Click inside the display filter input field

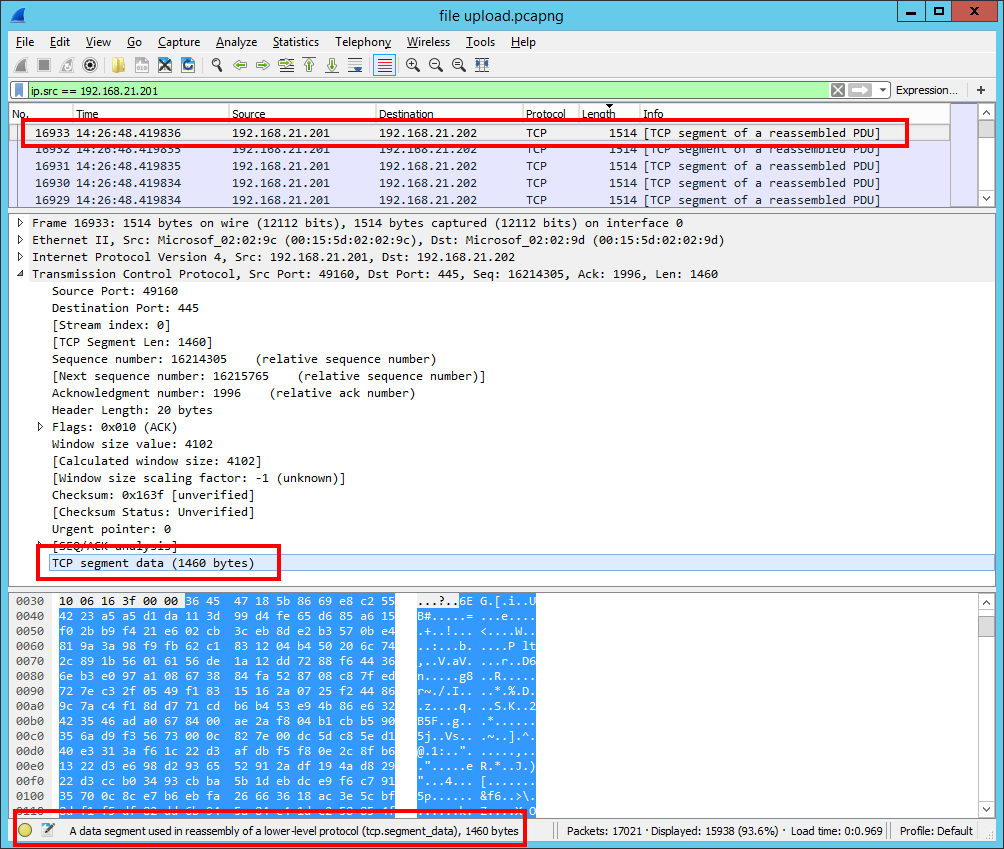coord(429,90)
